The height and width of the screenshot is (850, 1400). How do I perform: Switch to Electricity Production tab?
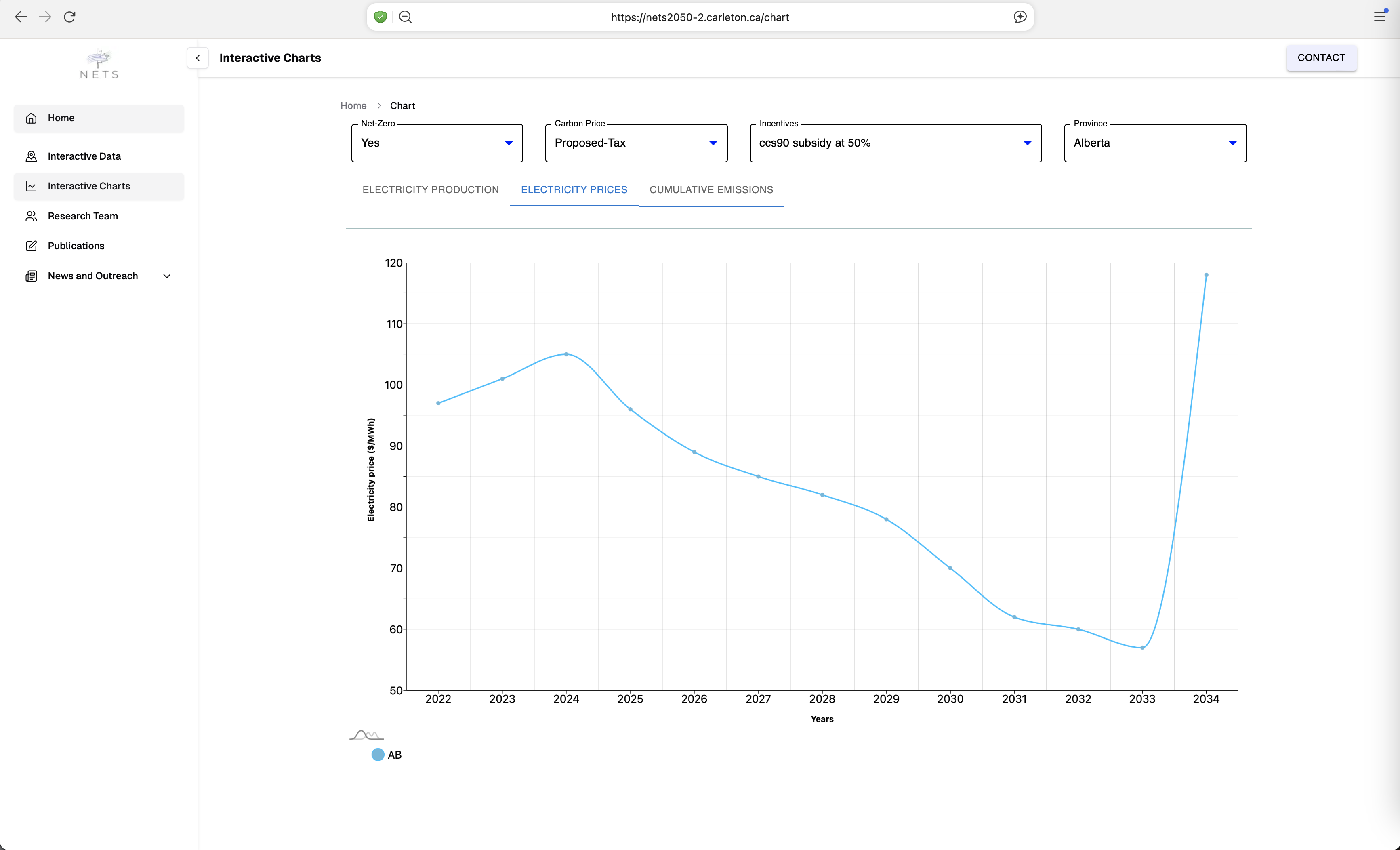point(430,190)
